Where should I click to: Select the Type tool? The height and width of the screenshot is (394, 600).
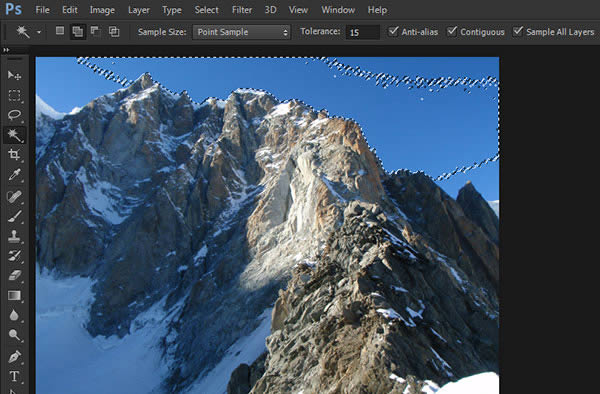click(x=14, y=376)
